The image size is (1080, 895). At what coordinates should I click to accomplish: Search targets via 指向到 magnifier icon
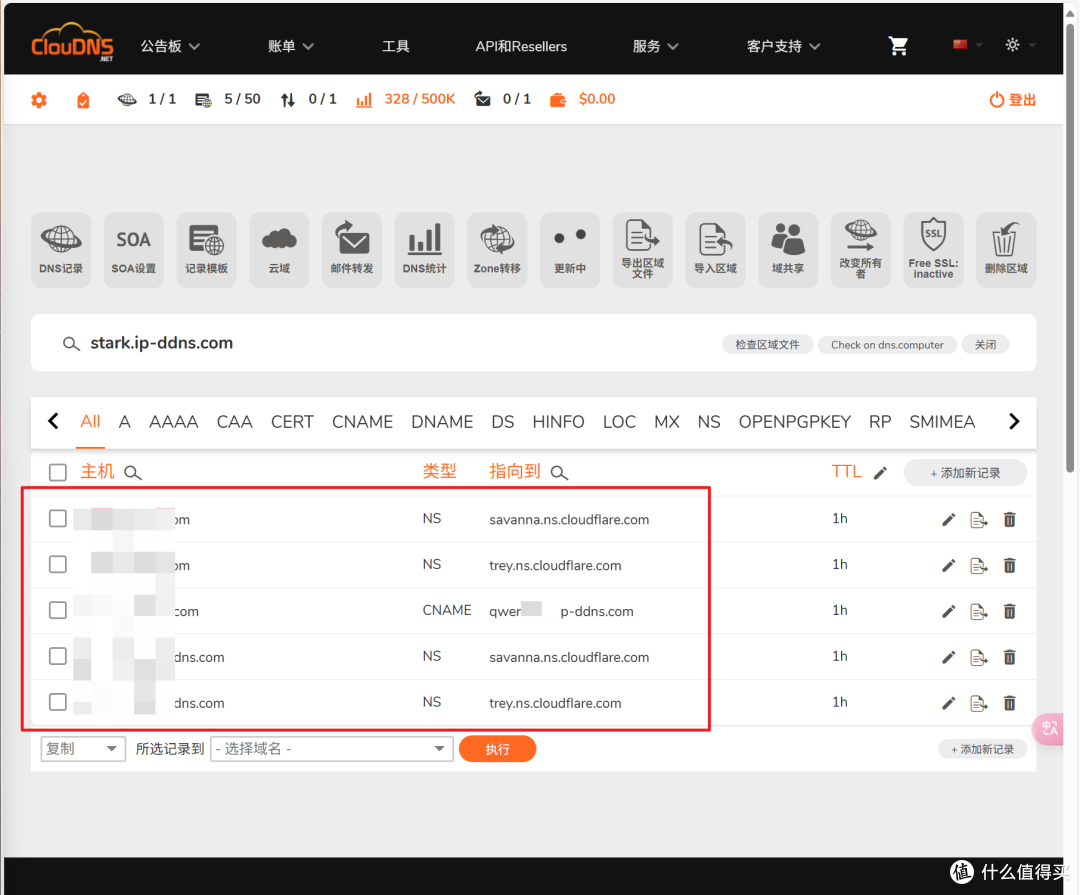559,473
